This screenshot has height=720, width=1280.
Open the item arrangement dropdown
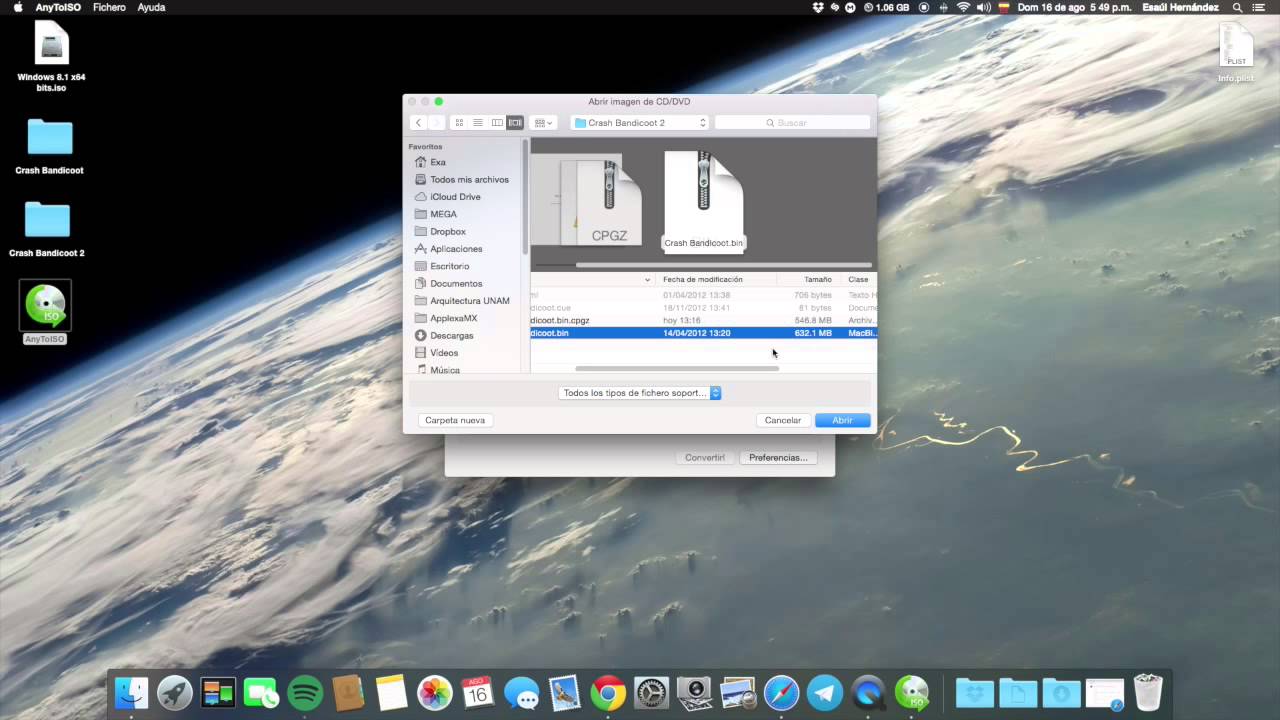coord(544,123)
